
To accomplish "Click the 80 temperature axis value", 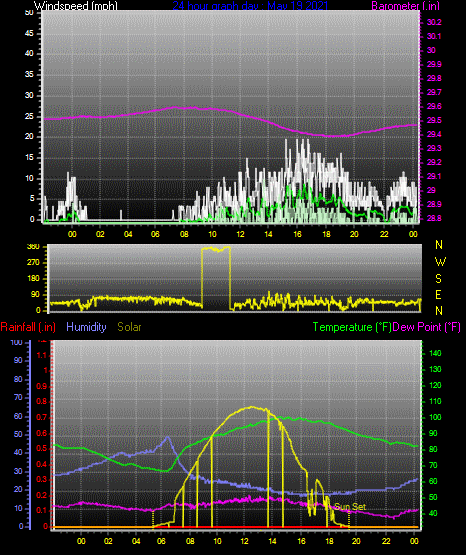I will [x=434, y=450].
